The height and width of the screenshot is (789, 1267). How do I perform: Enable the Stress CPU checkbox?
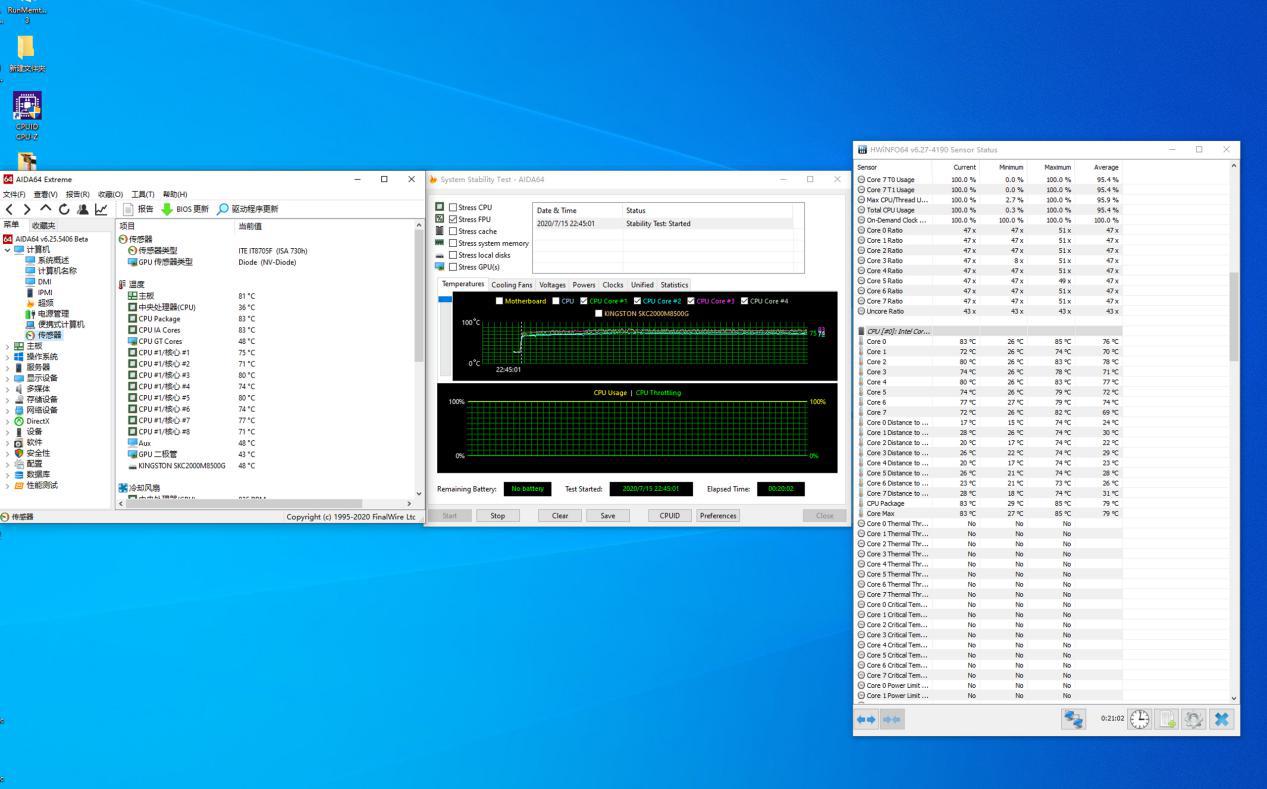point(453,207)
